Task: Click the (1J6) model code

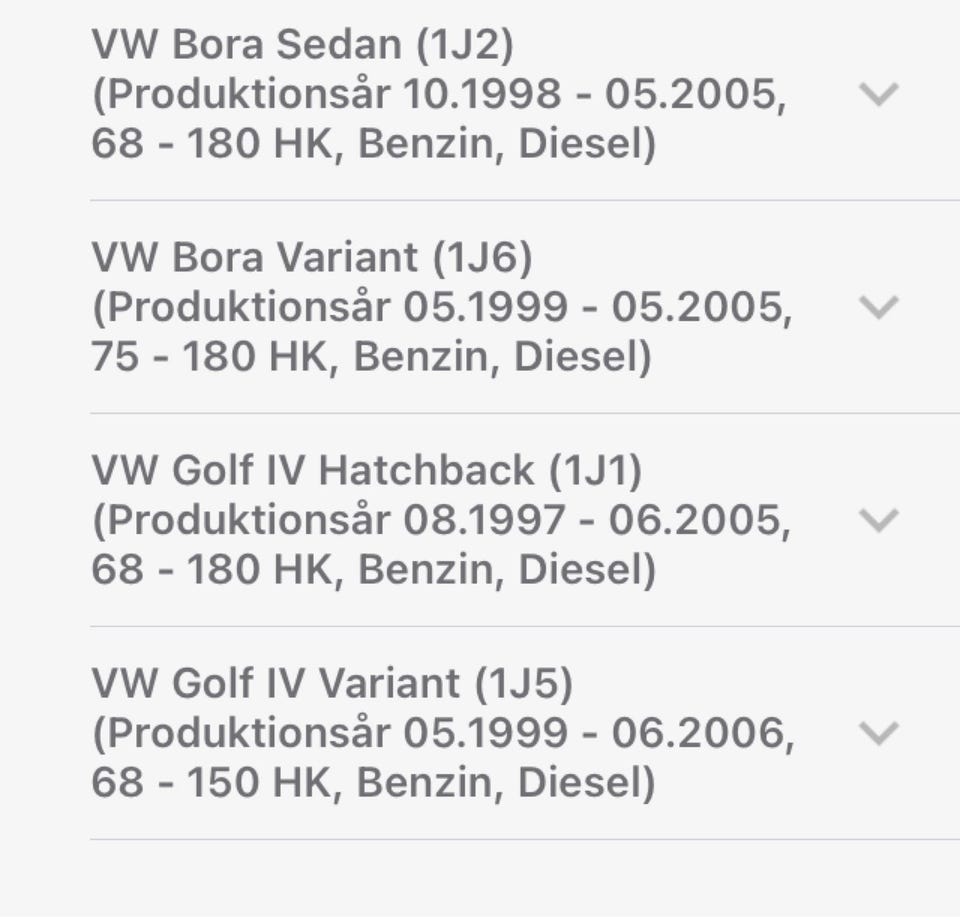Action: pos(482,257)
